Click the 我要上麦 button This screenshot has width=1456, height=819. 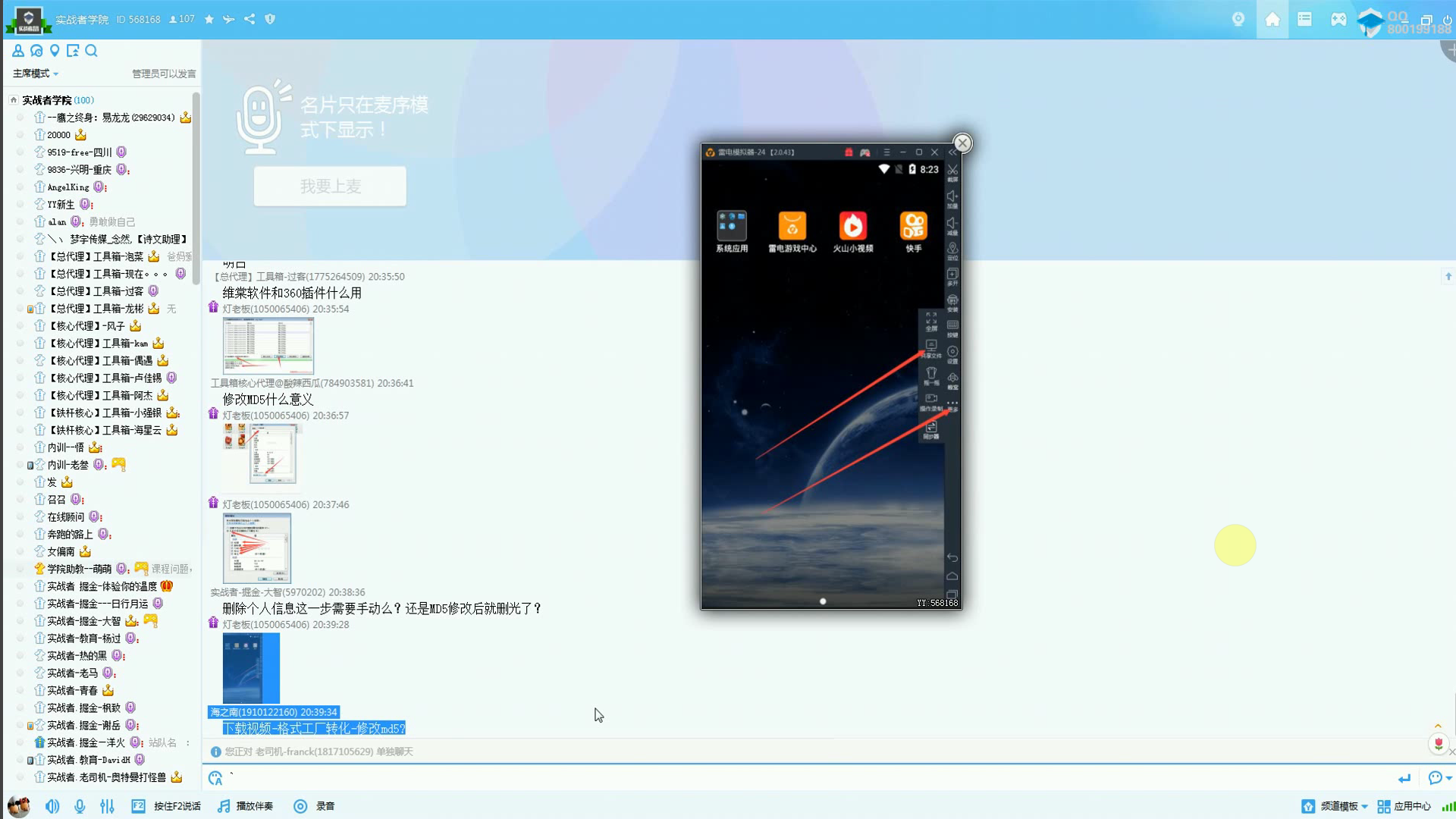(x=330, y=187)
